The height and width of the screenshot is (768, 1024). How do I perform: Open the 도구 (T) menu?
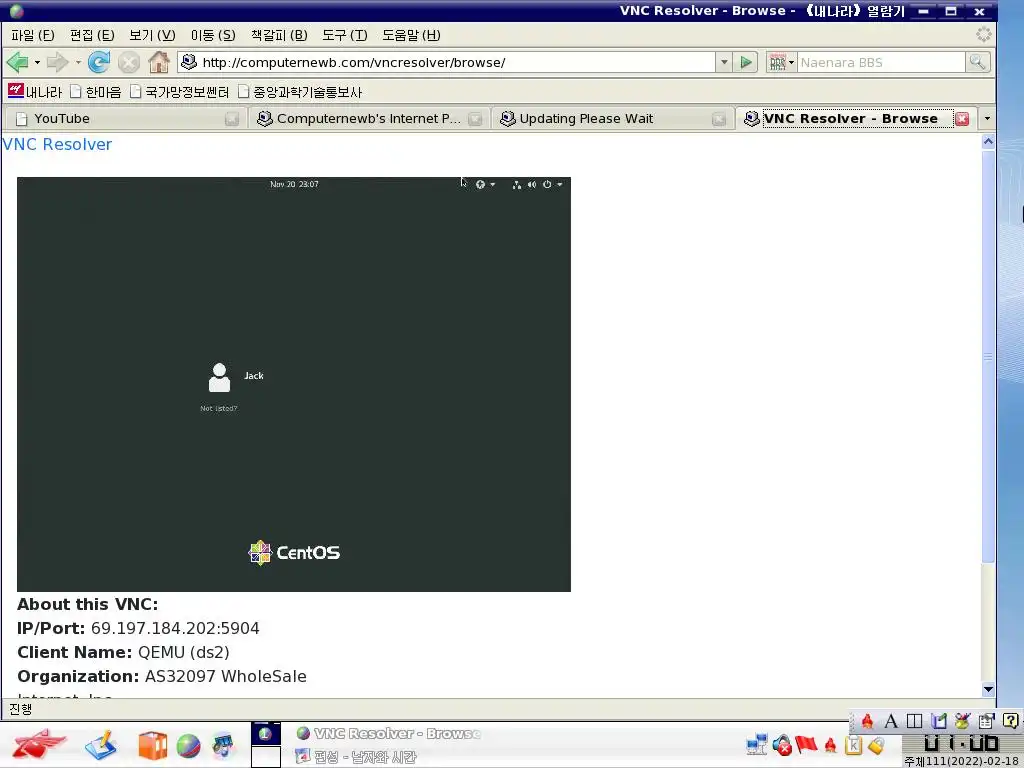345,35
